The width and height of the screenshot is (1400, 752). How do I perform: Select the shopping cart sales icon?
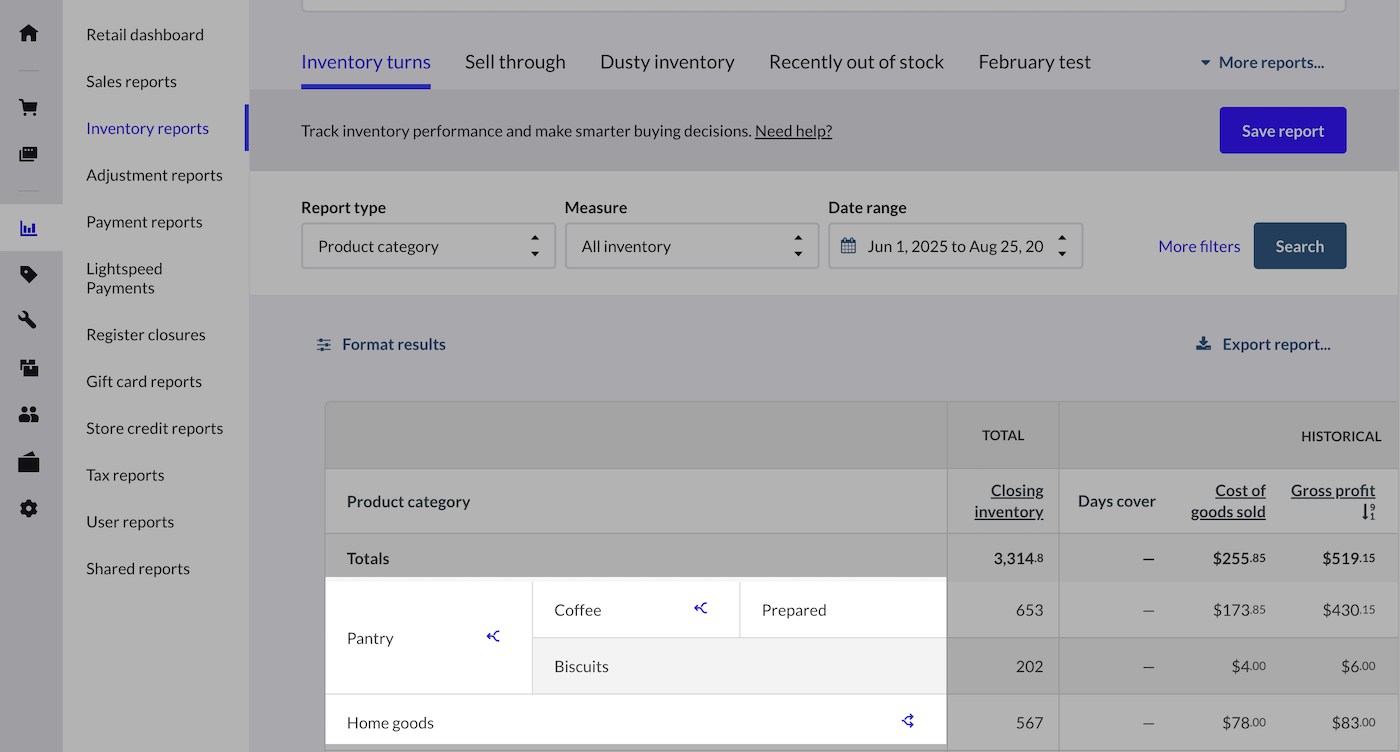30,108
